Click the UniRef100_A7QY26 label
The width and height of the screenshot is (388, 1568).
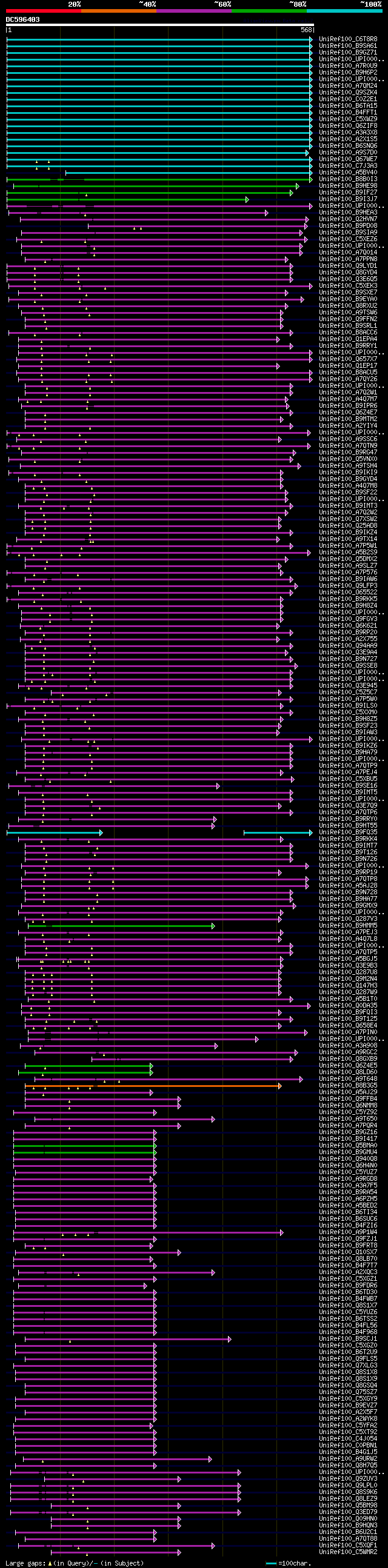(x=348, y=380)
